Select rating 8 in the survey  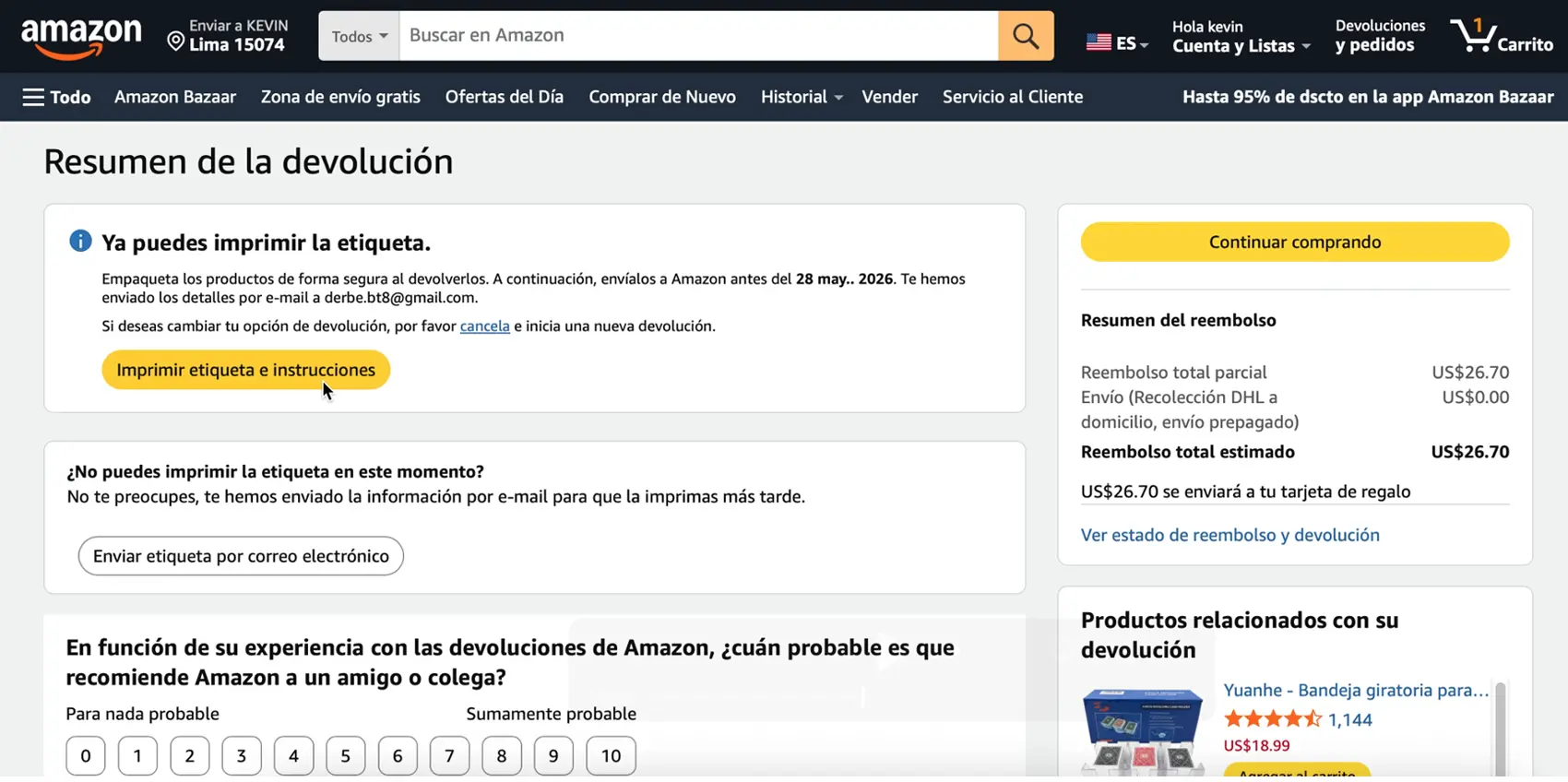(x=502, y=756)
